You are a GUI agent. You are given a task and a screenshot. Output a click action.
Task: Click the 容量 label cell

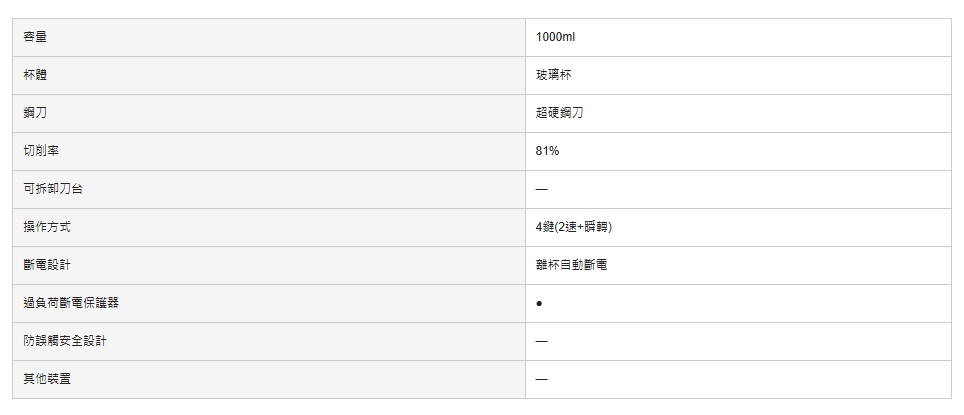[269, 38]
